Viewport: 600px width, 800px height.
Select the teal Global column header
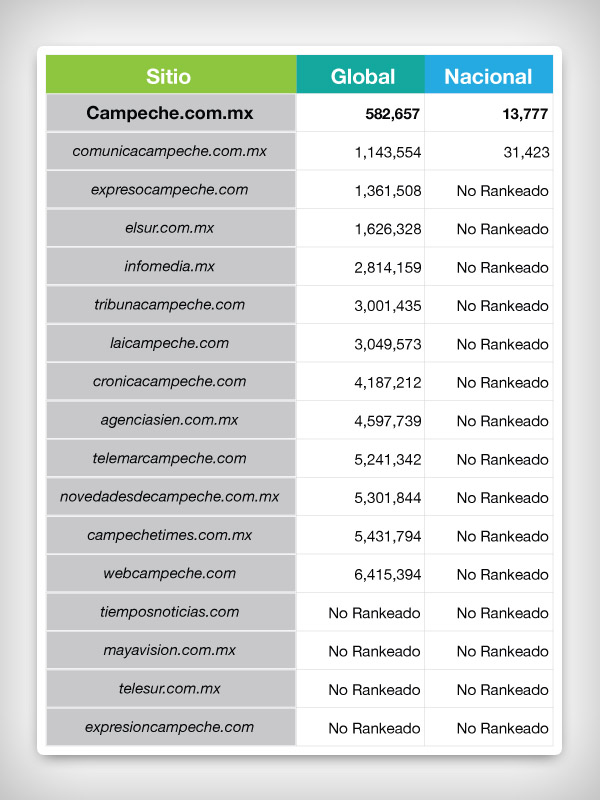361,74
